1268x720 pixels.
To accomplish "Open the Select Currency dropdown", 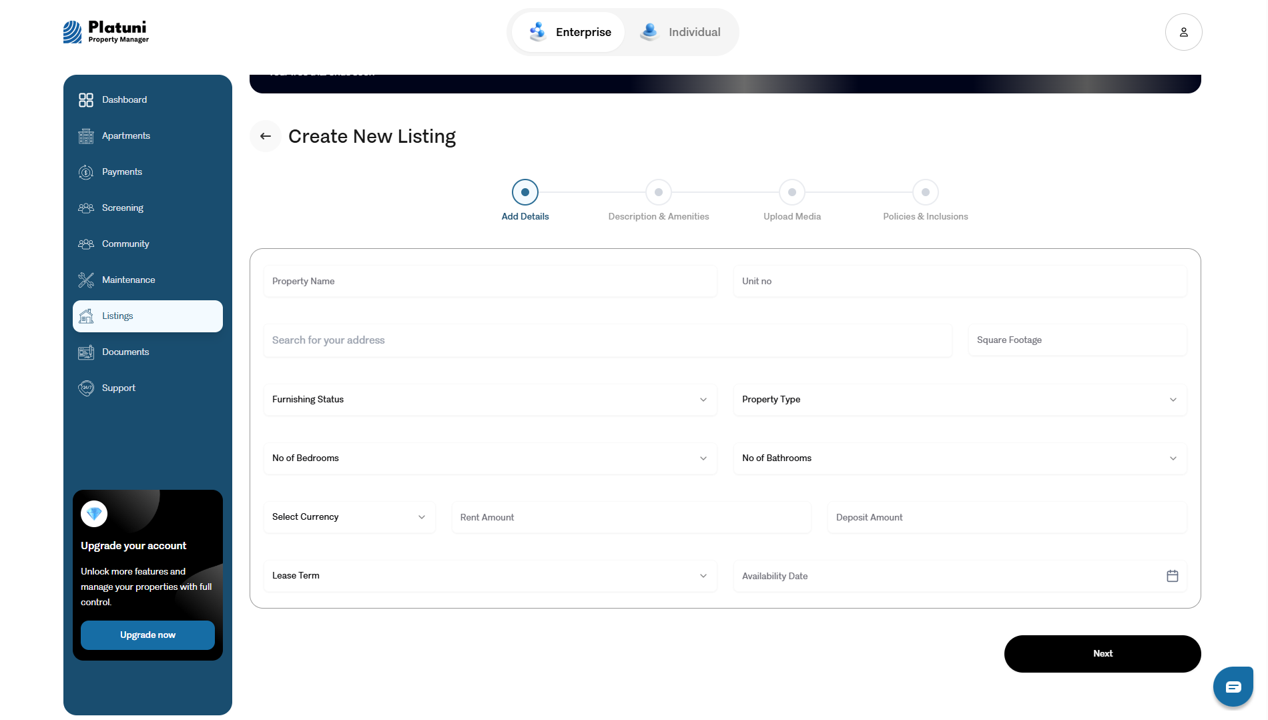I will (x=349, y=517).
